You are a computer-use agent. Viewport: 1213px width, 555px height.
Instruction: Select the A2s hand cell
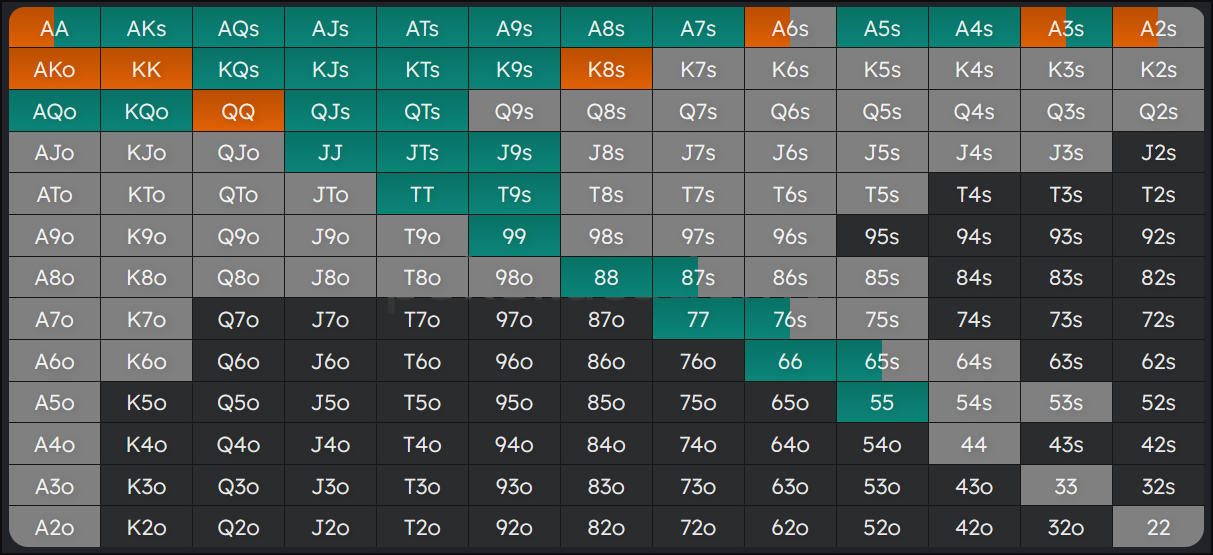point(1158,28)
